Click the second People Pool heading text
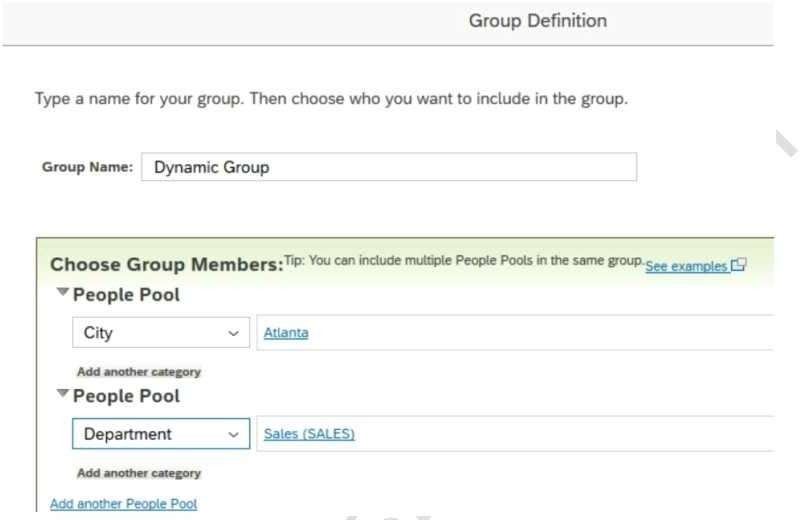Screen dimensions: 800x520 [126, 396]
